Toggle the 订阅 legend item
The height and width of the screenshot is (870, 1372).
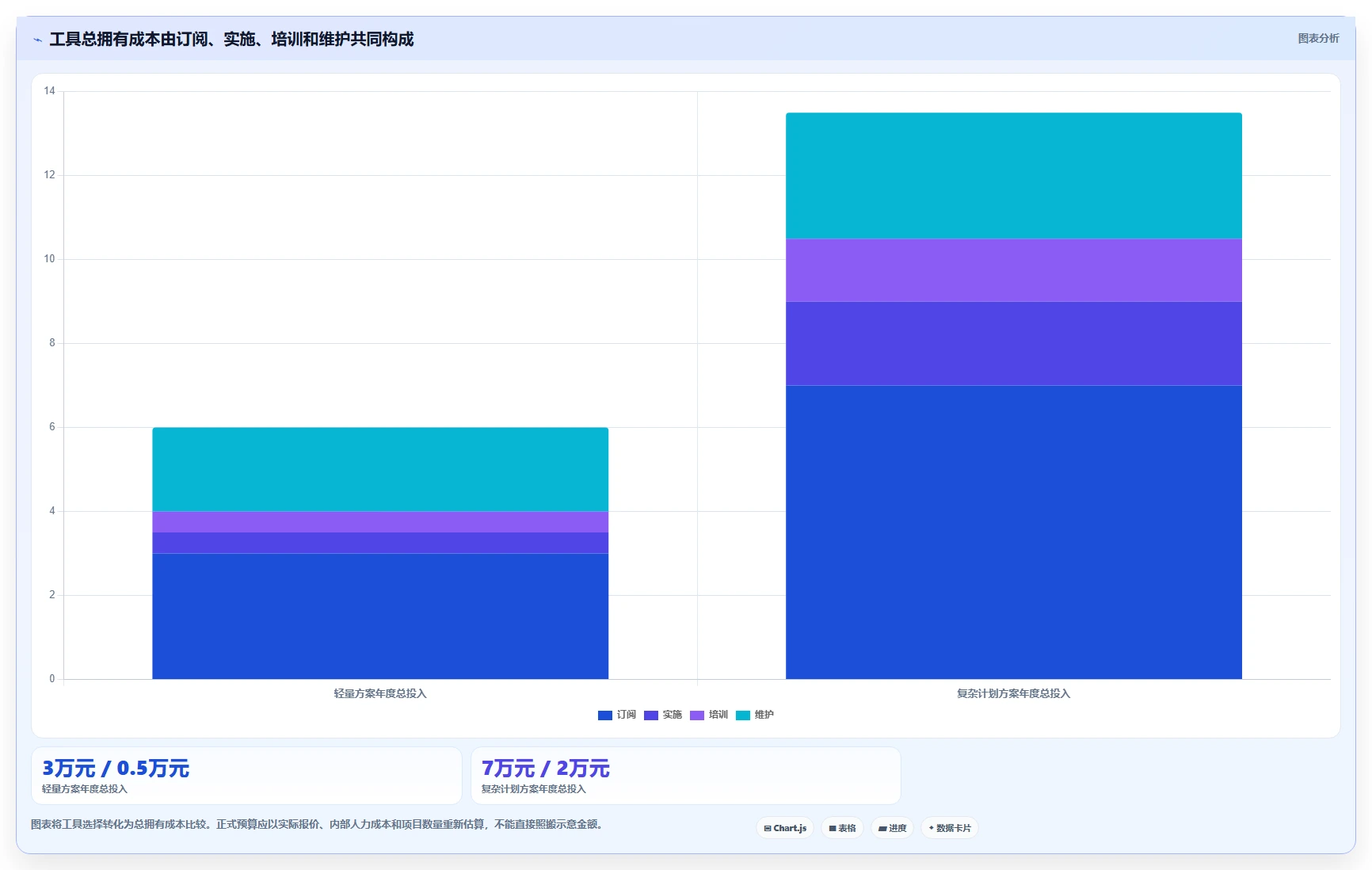coord(617,715)
